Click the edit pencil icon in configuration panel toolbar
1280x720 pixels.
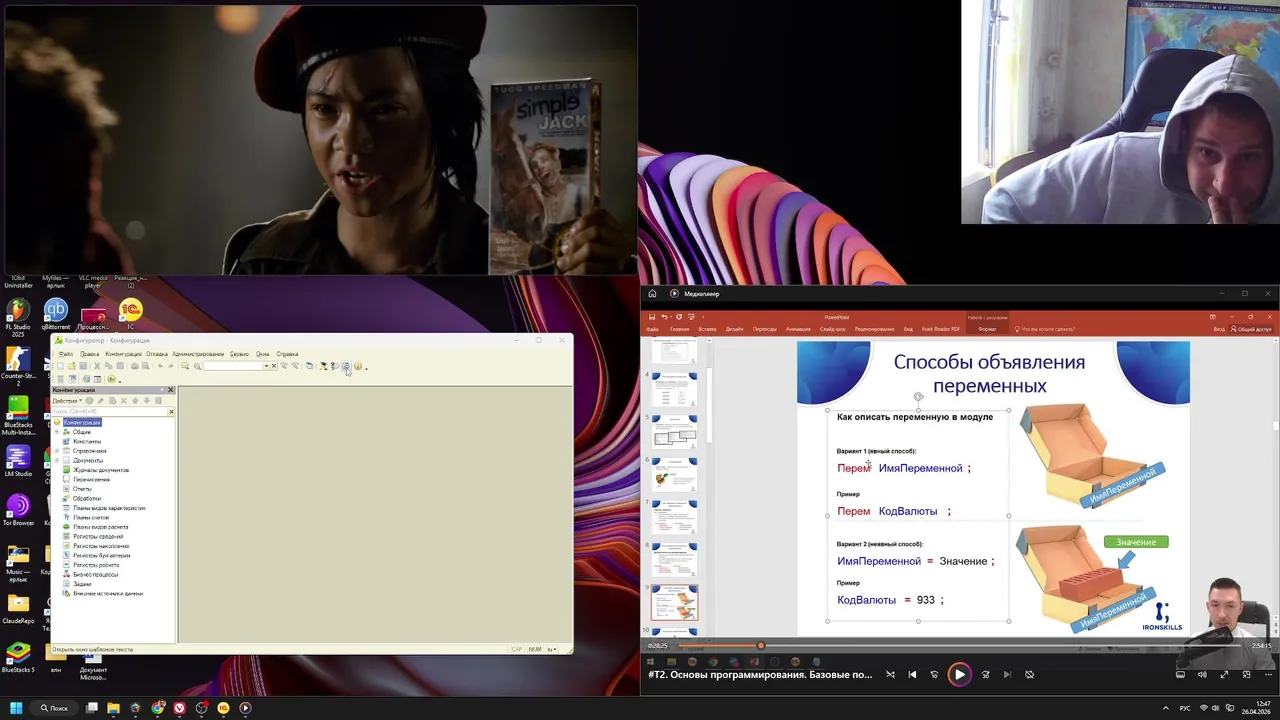[101, 401]
